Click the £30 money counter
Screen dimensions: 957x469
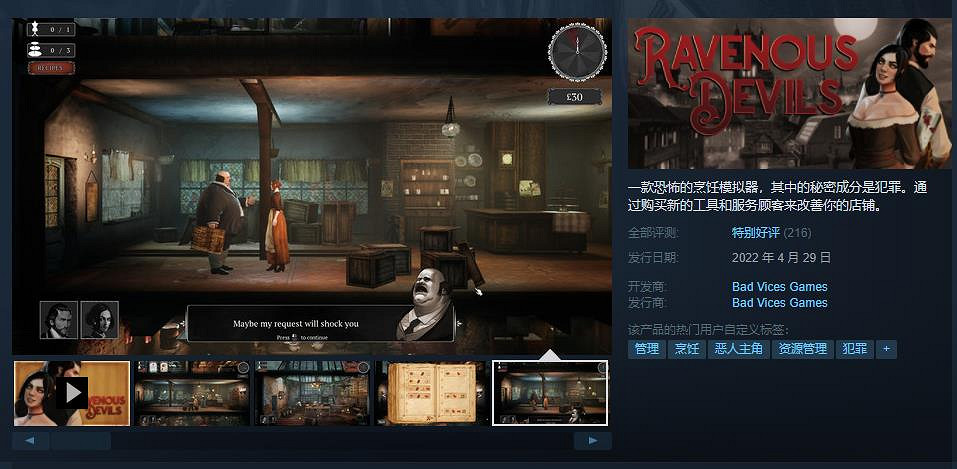[x=574, y=97]
